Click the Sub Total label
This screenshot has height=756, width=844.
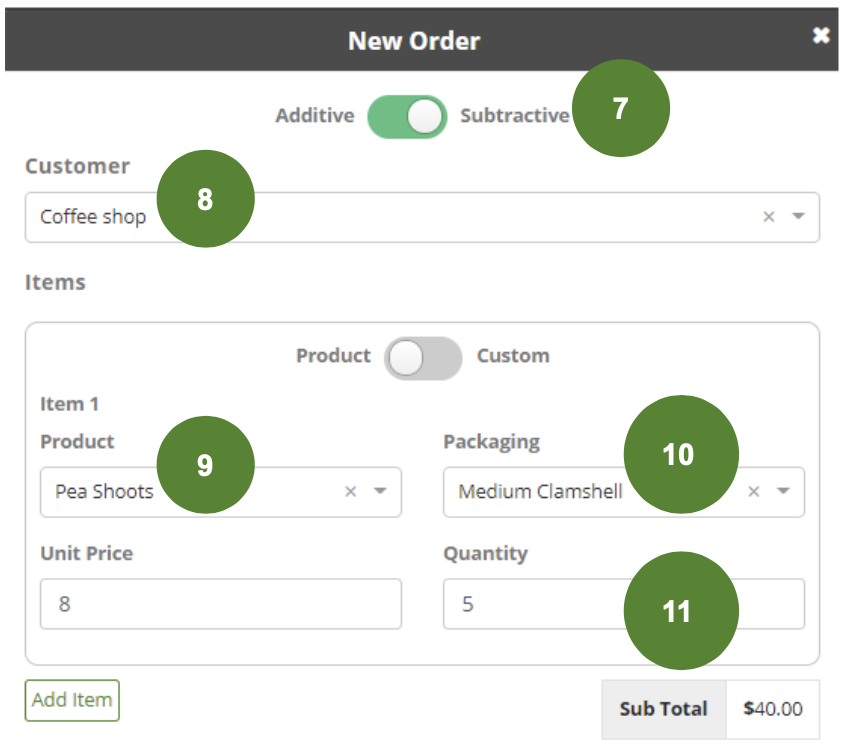pos(663,709)
